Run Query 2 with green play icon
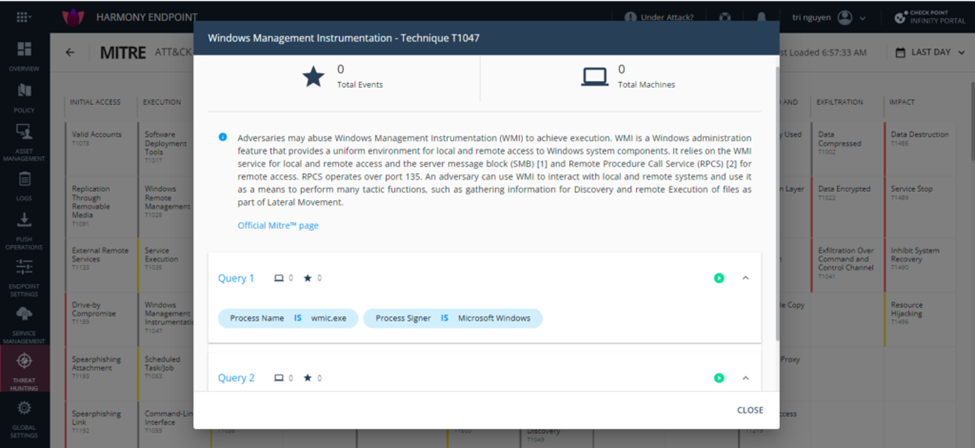The width and height of the screenshot is (975, 448). click(719, 378)
